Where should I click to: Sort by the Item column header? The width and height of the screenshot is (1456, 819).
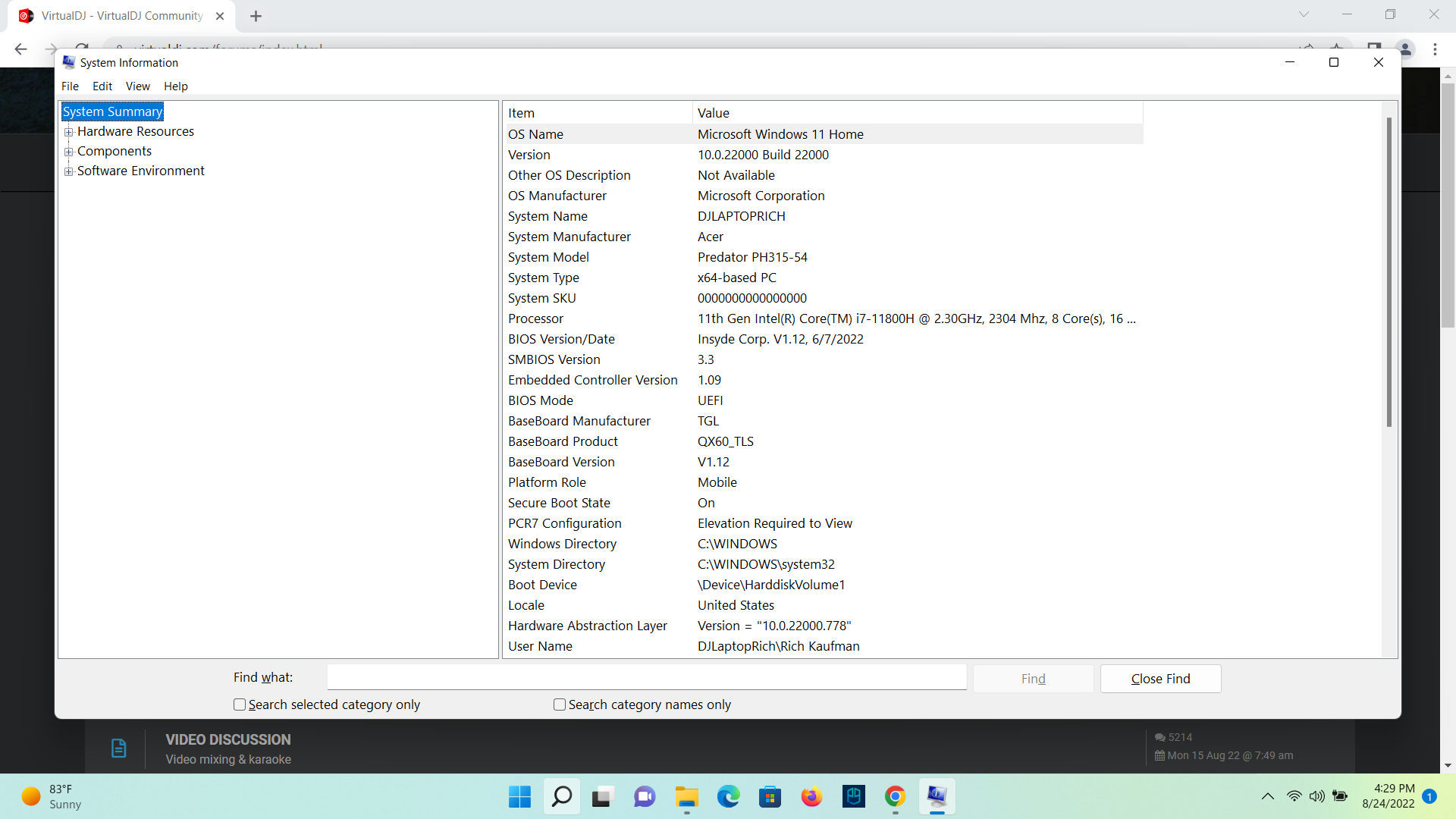point(599,113)
